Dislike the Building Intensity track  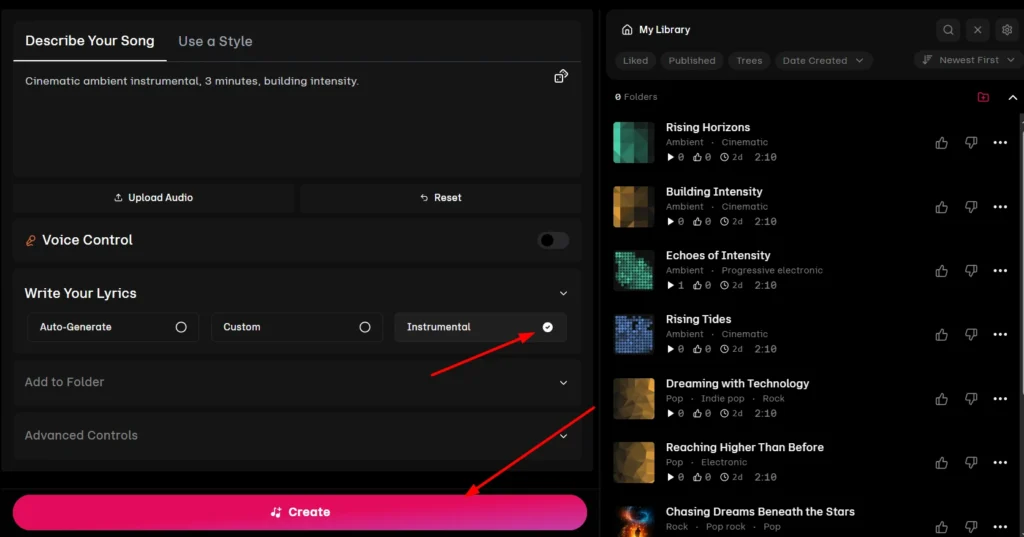coord(971,207)
